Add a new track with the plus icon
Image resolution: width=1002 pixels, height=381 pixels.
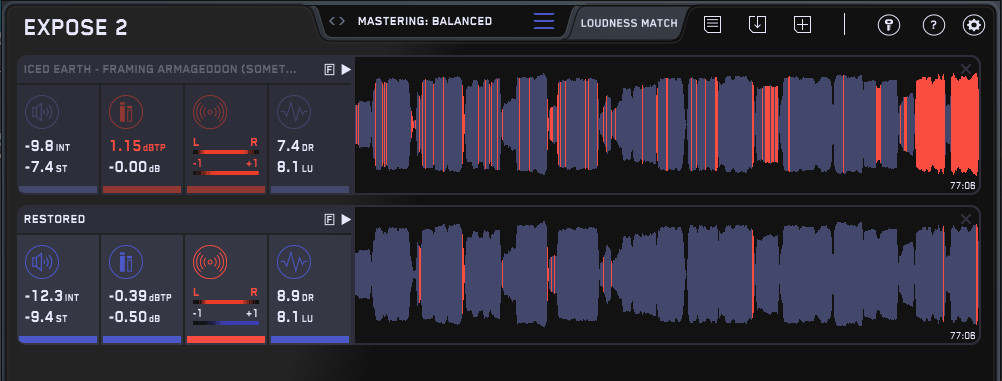(802, 25)
